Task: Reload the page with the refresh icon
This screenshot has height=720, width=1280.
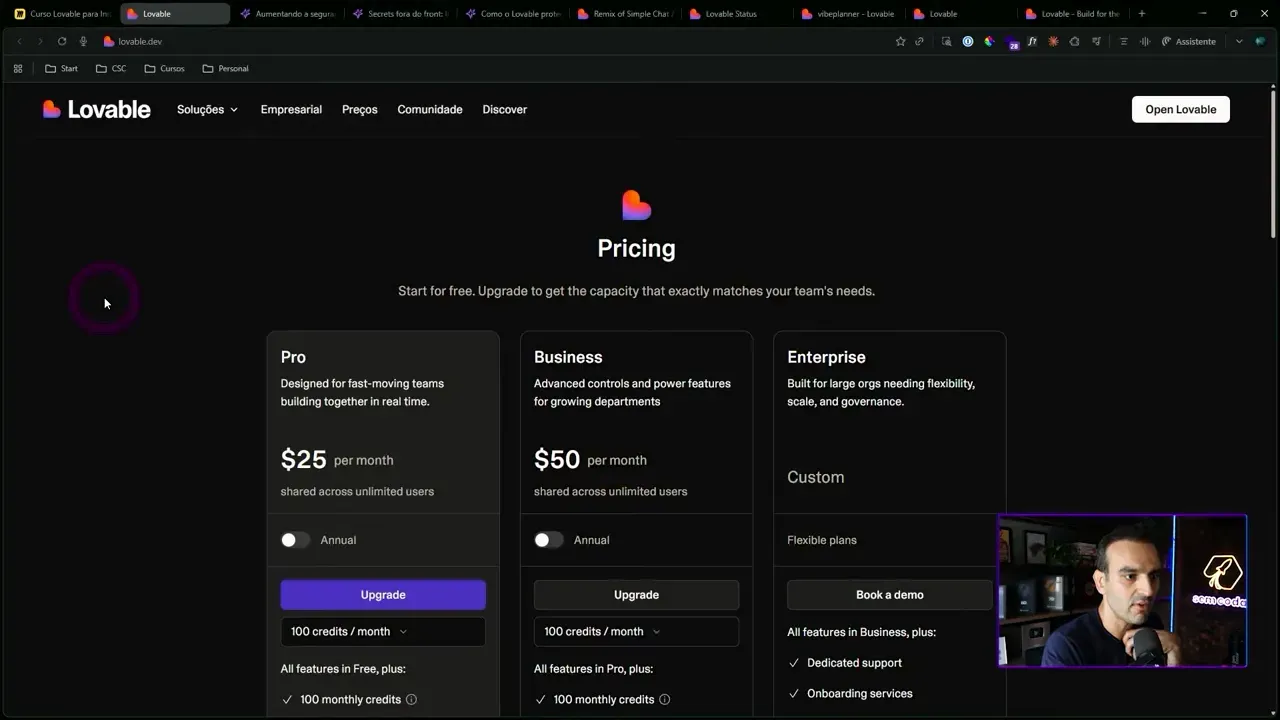Action: coord(62,41)
